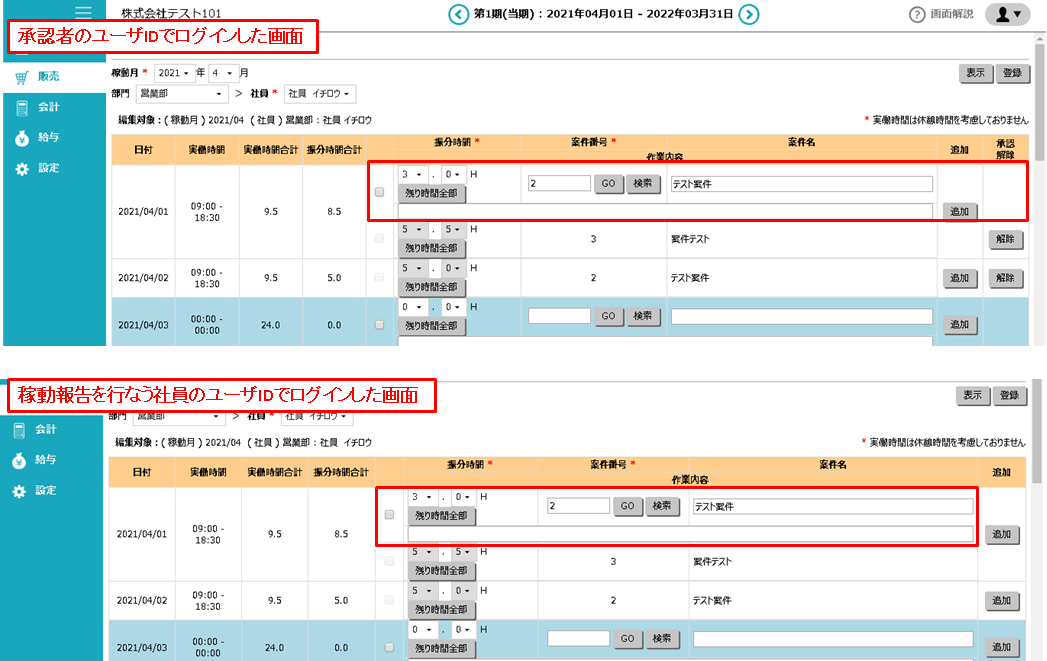This screenshot has height=661, width=1047.
Task: Select the 販売 shopping cart sidebar icon
Action: [x=21, y=77]
